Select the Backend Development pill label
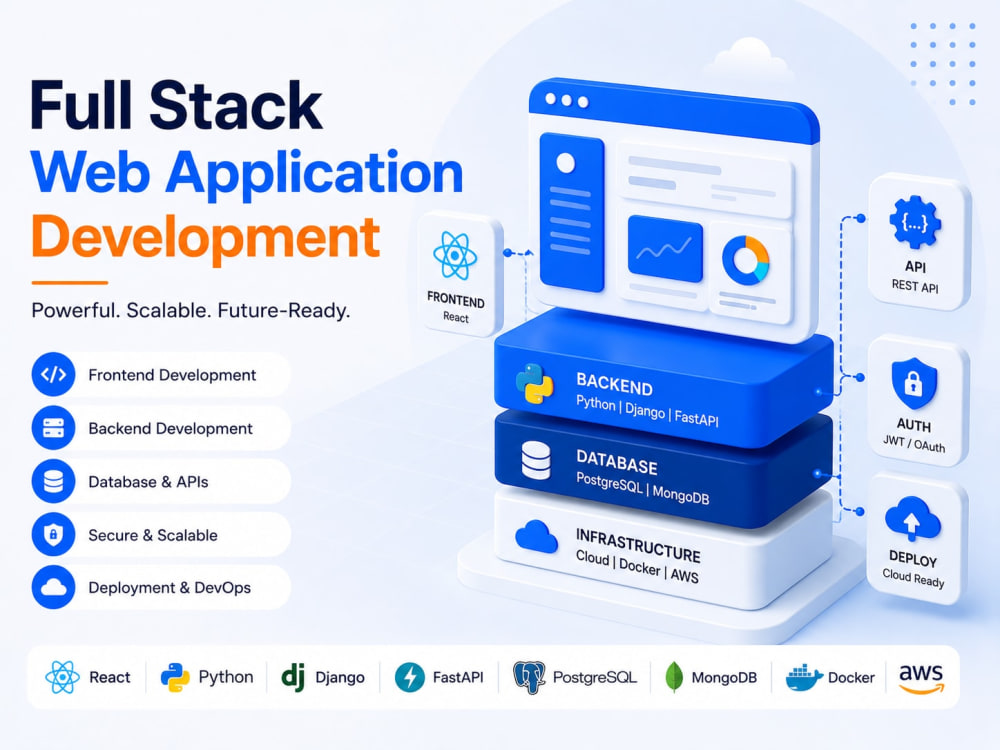This screenshot has width=1000, height=750. tap(170, 428)
